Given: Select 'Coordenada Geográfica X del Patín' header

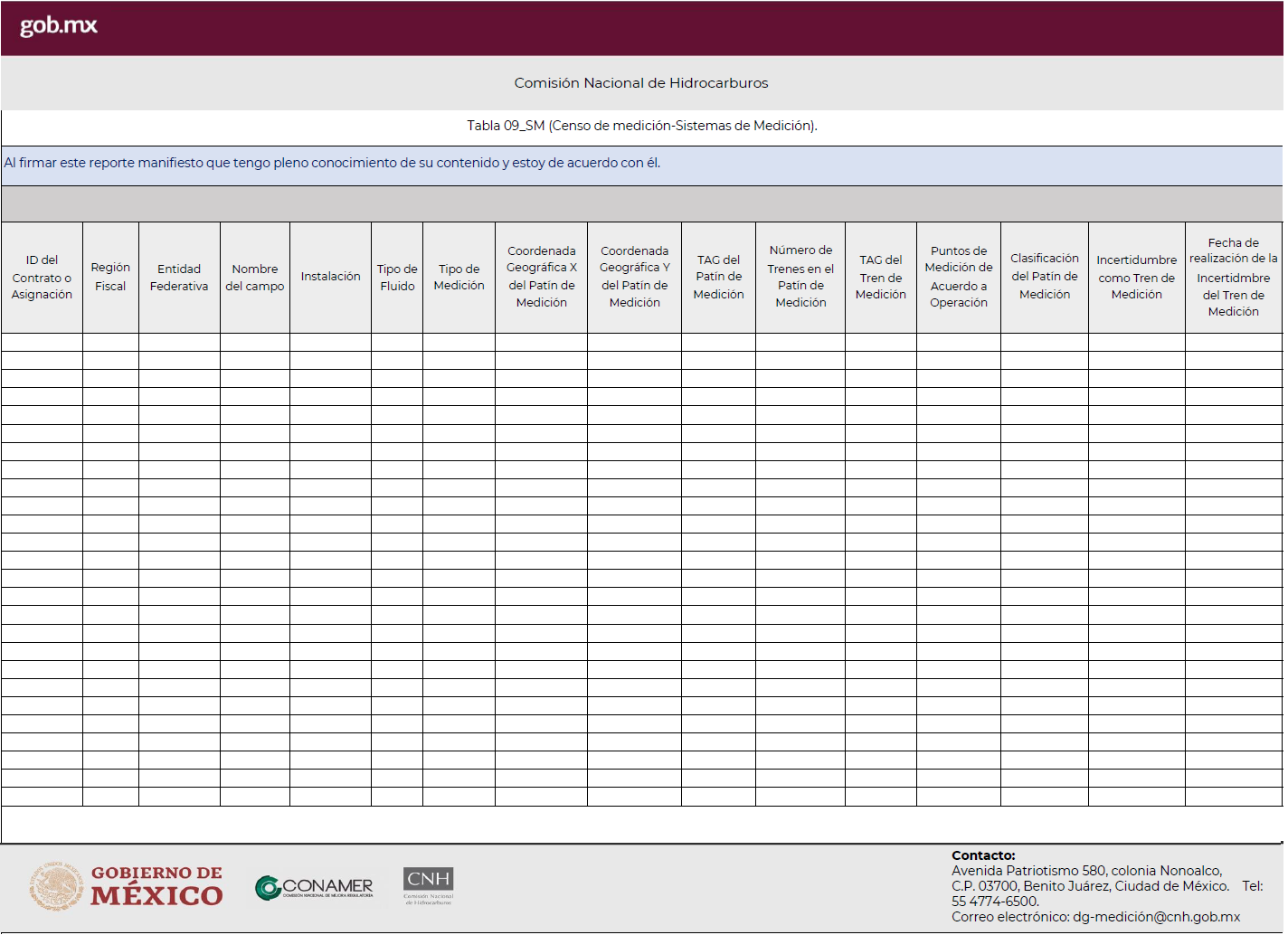Looking at the screenshot, I should coord(541,277).
